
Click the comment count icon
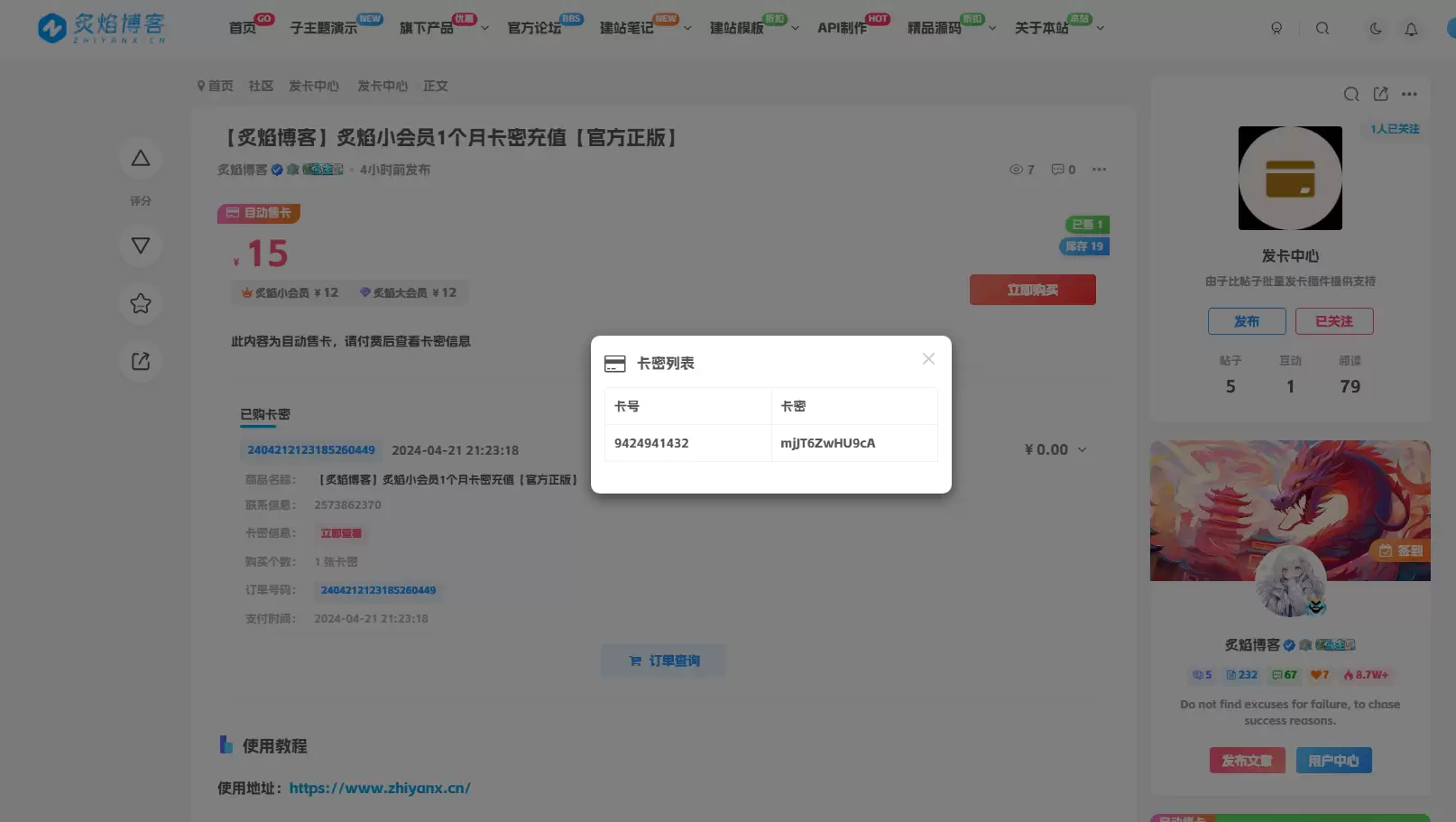(1057, 170)
